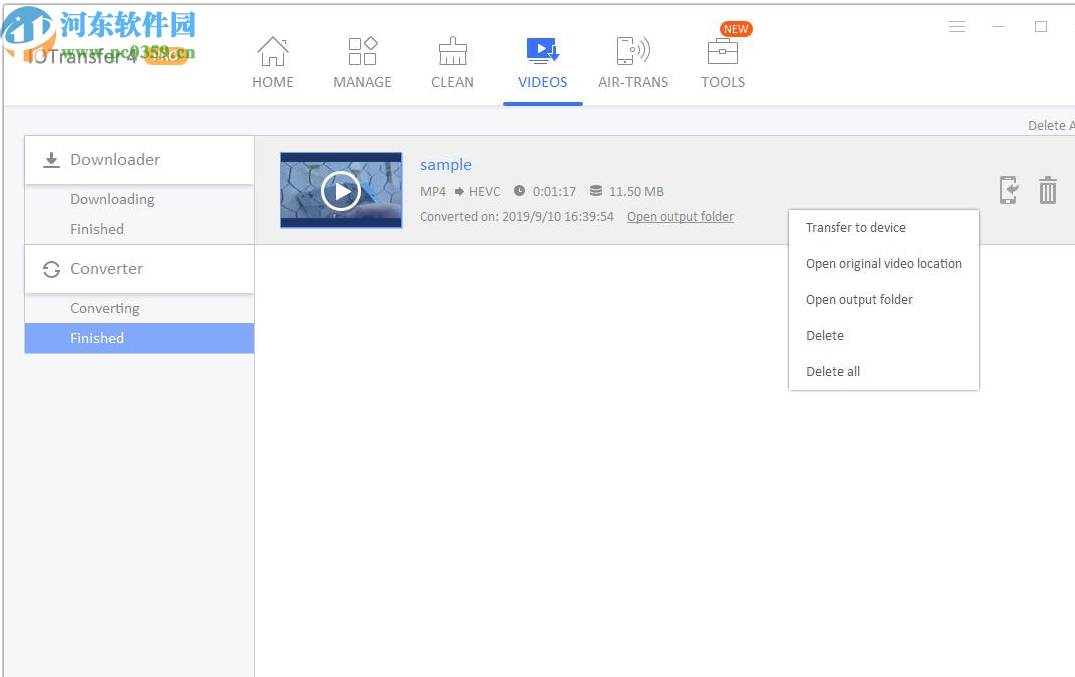This screenshot has height=677, width=1075.
Task: Choose Transfer to device from context menu
Action: coord(856,227)
